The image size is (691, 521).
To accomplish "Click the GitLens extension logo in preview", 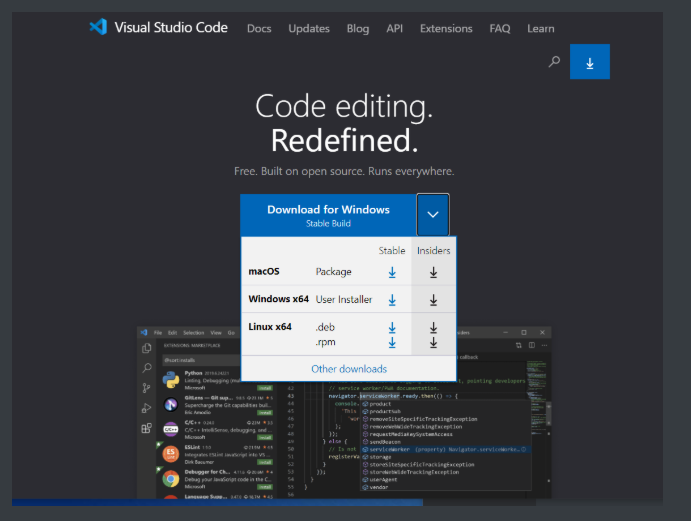I will tap(171, 404).
